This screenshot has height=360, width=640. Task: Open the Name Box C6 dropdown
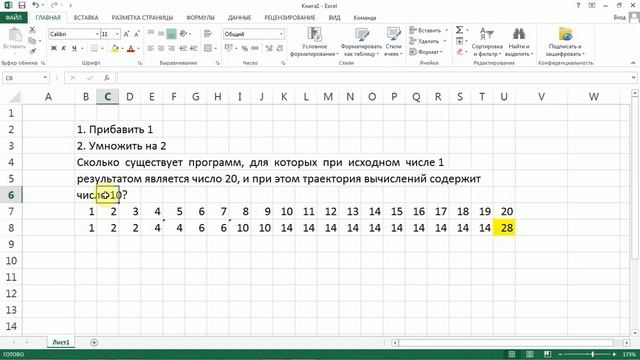45,78
